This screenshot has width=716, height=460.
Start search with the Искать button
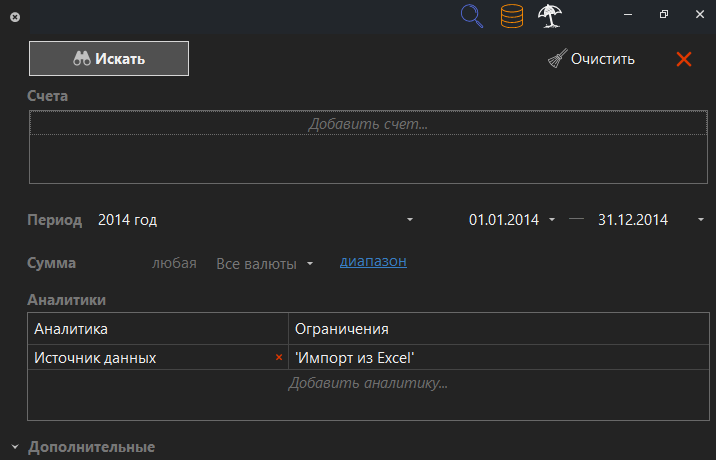[x=109, y=58]
